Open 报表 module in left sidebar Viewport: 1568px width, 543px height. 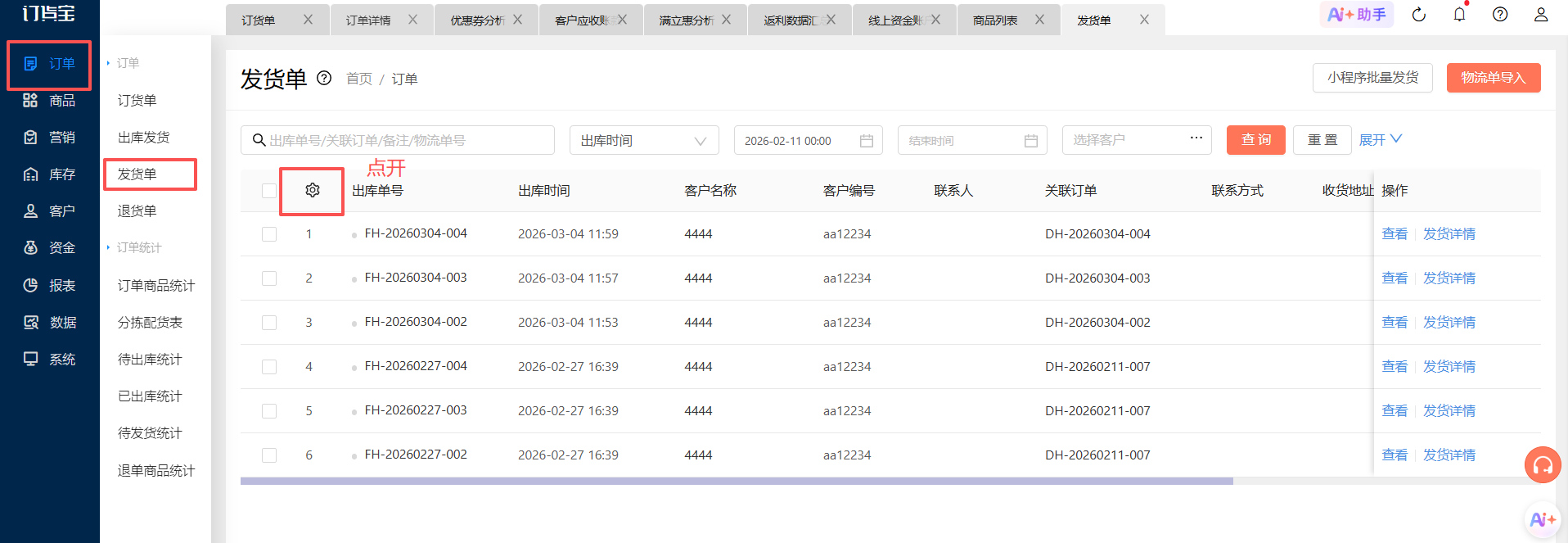click(x=50, y=285)
